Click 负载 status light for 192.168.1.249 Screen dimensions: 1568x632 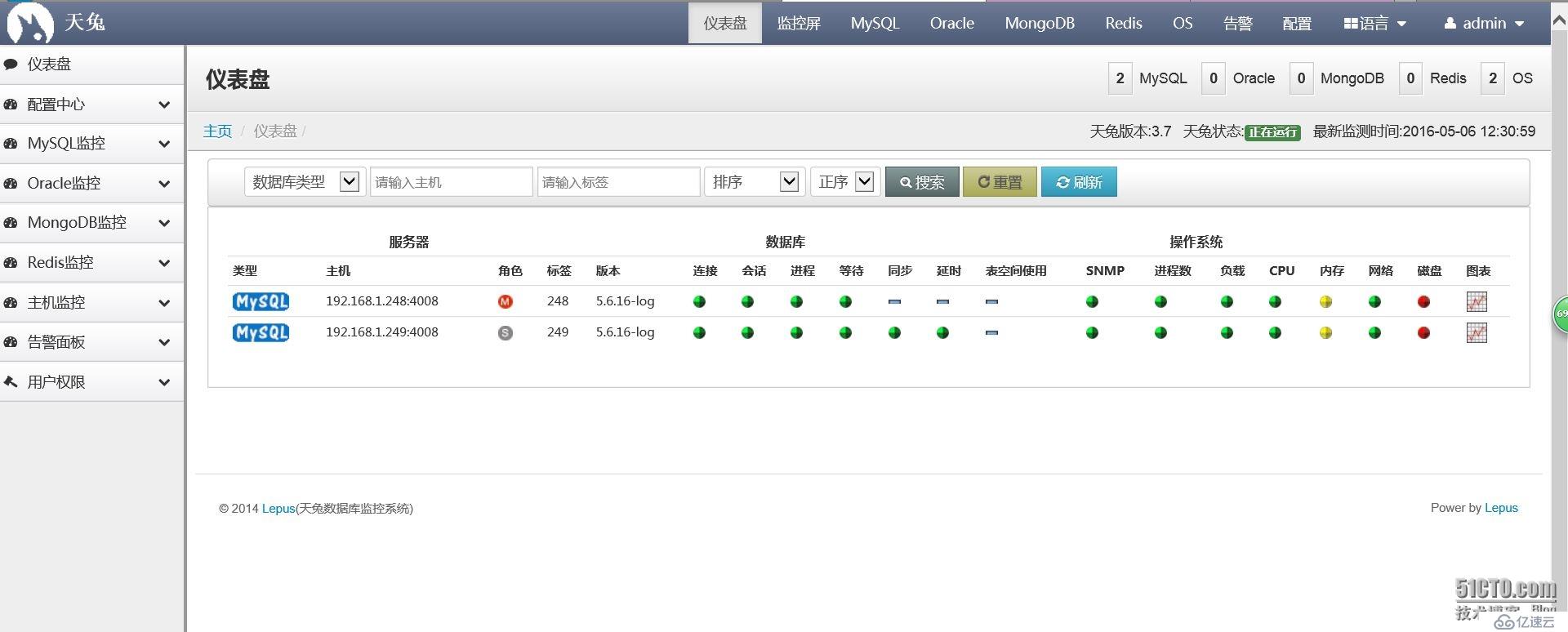pos(1227,332)
